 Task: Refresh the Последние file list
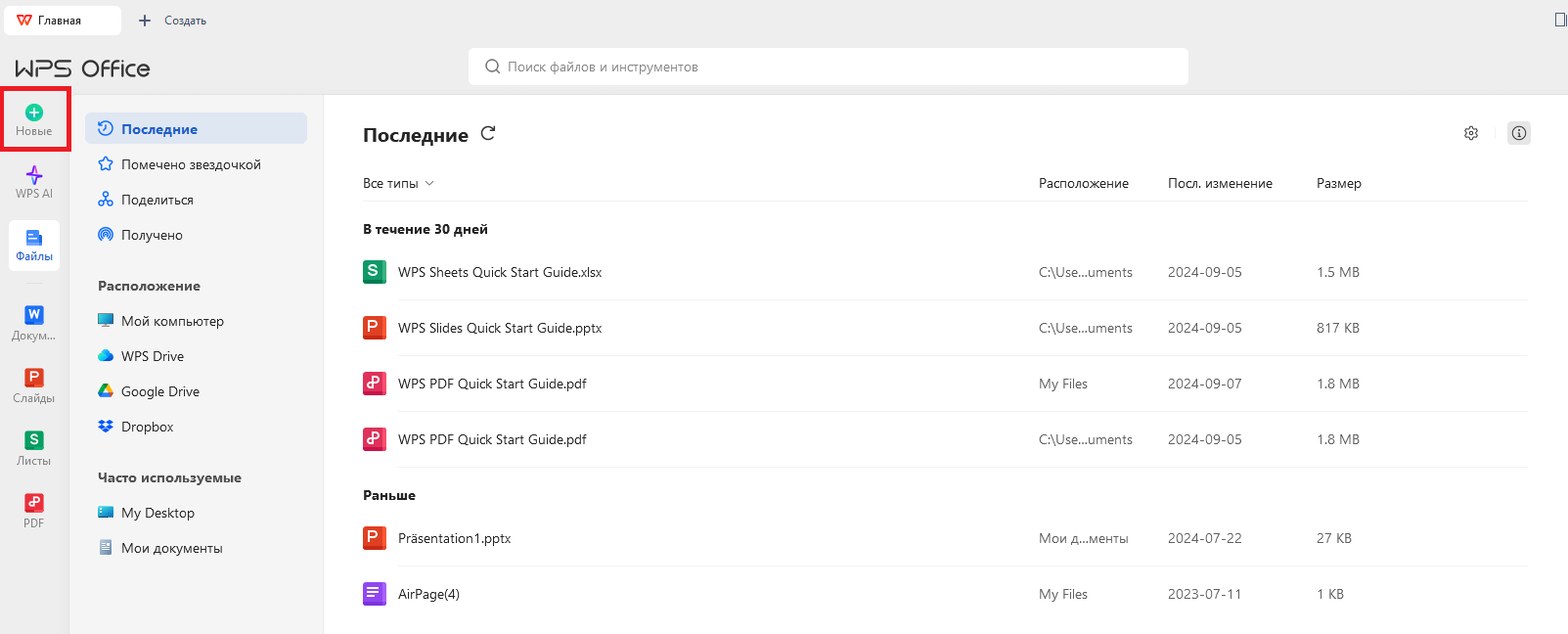tap(488, 134)
